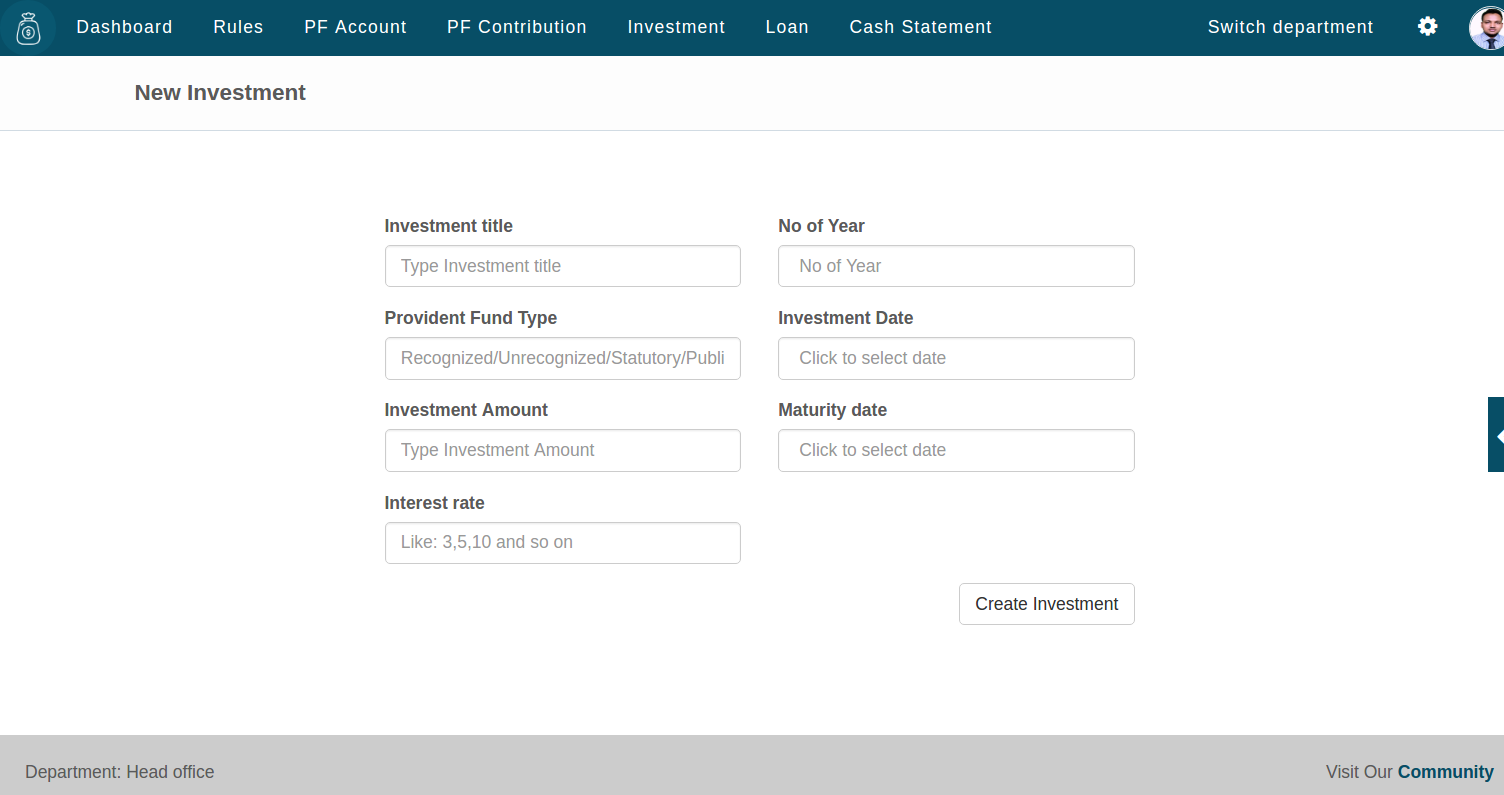Open the PF Contribution menu
The width and height of the screenshot is (1504, 795).
tap(516, 27)
